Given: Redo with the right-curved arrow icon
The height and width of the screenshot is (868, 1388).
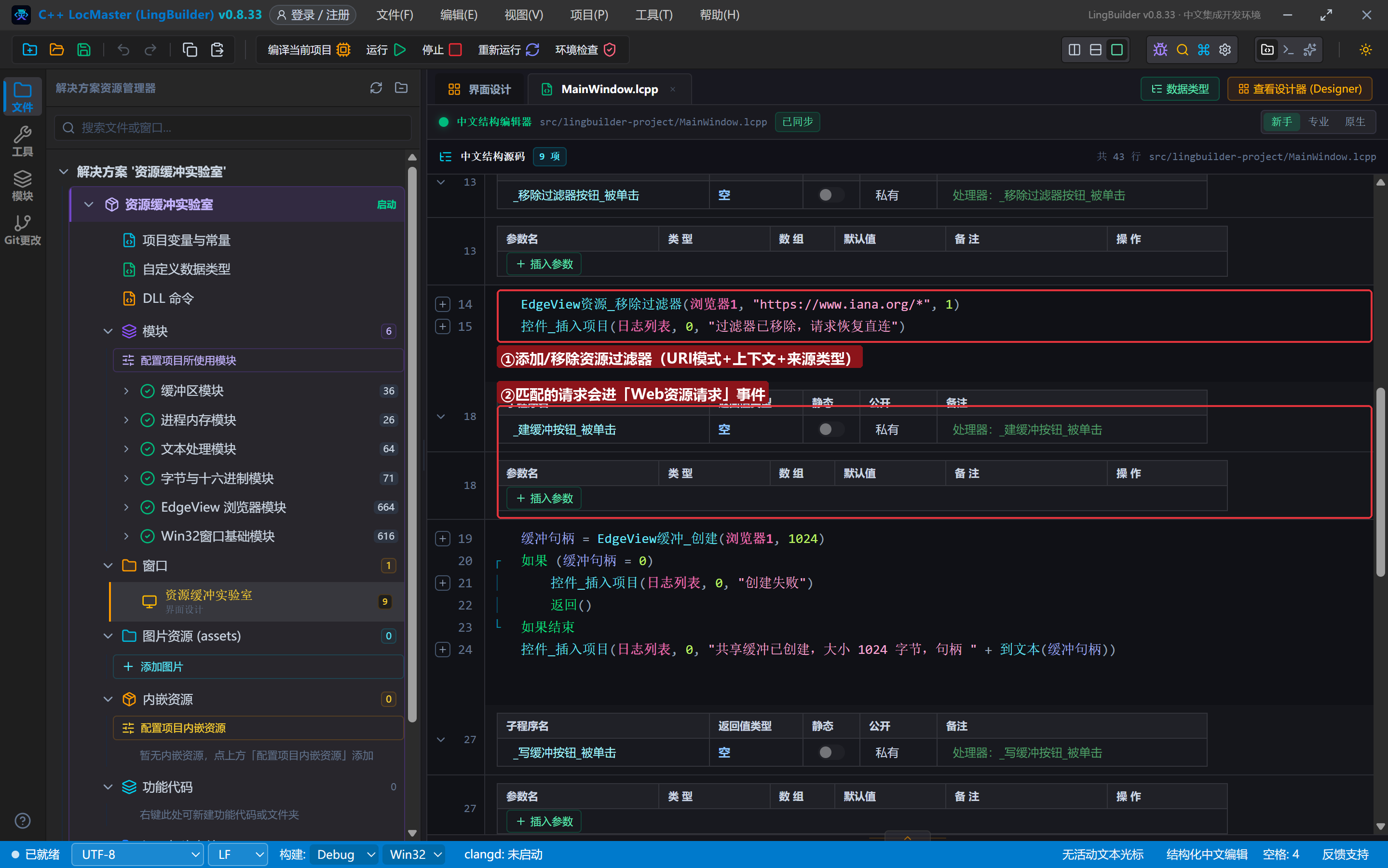Looking at the screenshot, I should pyautogui.click(x=150, y=50).
